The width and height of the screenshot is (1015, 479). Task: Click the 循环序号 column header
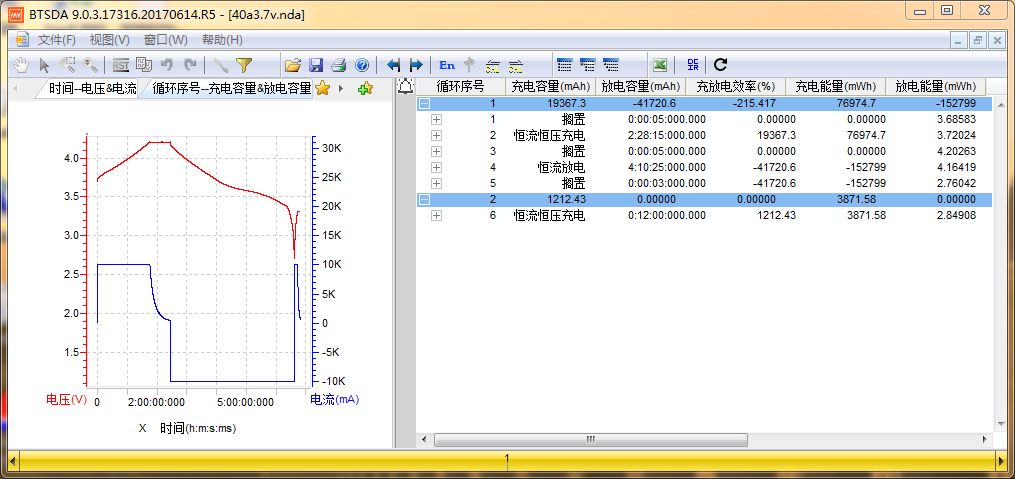point(460,86)
